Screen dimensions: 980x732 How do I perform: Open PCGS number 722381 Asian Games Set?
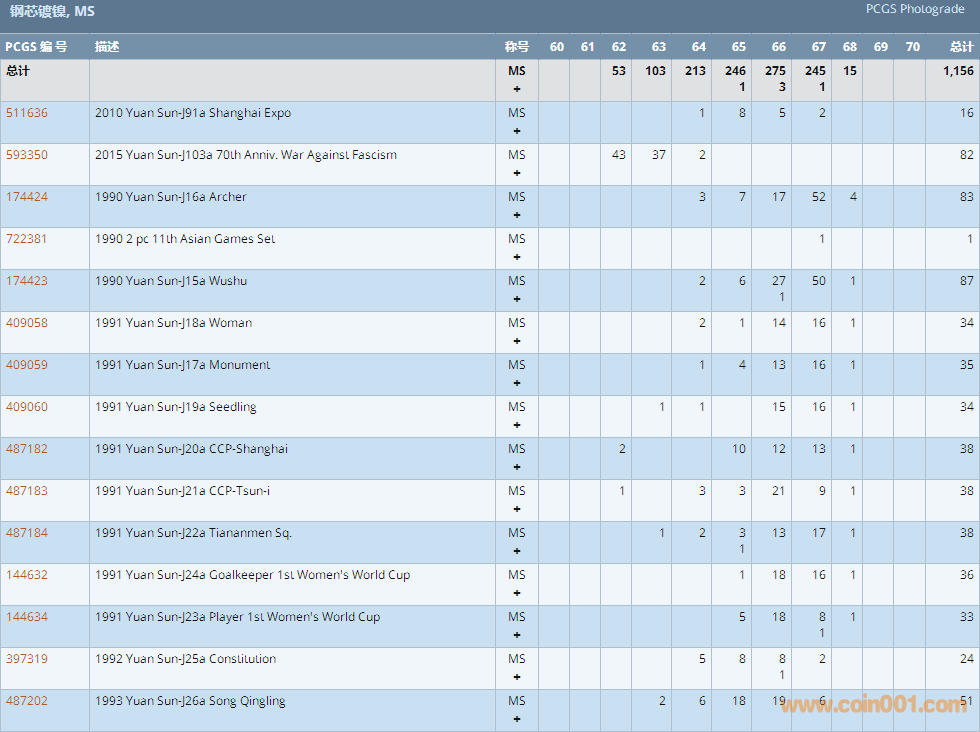[x=27, y=239]
